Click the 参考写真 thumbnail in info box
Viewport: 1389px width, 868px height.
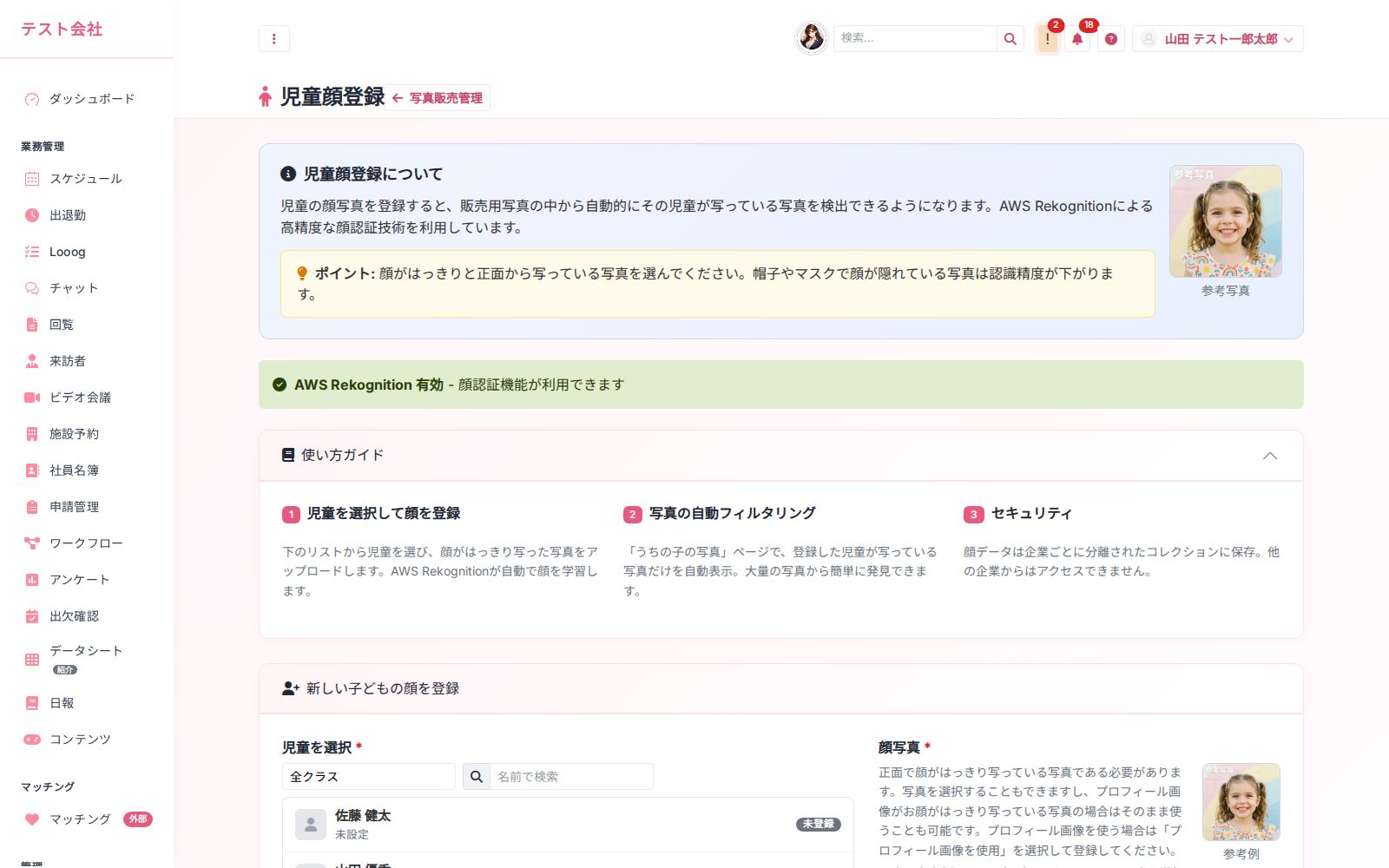(1226, 221)
